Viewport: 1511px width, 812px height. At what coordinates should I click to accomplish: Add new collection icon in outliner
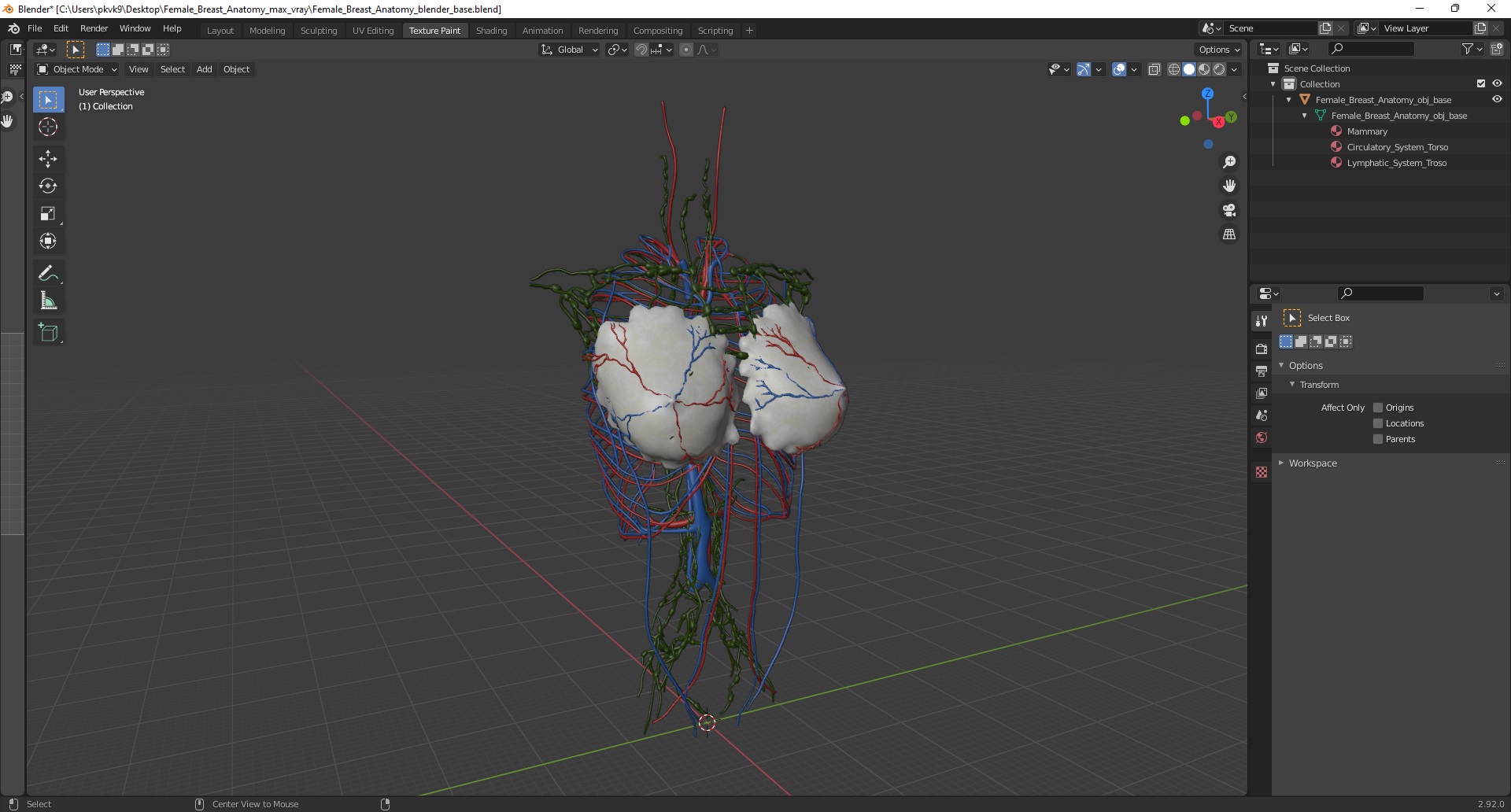(1497, 49)
